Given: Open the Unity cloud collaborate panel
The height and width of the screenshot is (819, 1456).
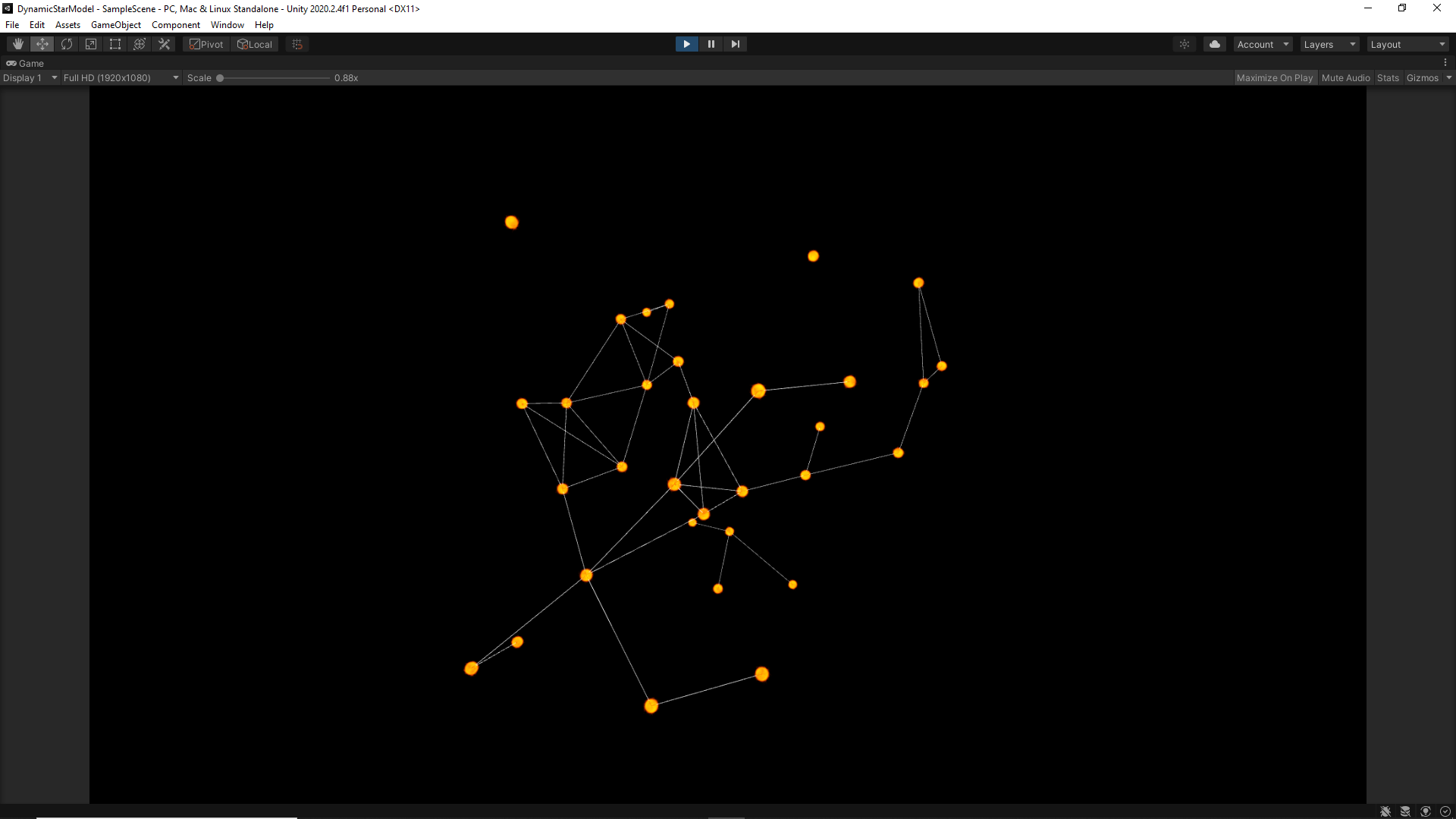Looking at the screenshot, I should pos(1214,44).
